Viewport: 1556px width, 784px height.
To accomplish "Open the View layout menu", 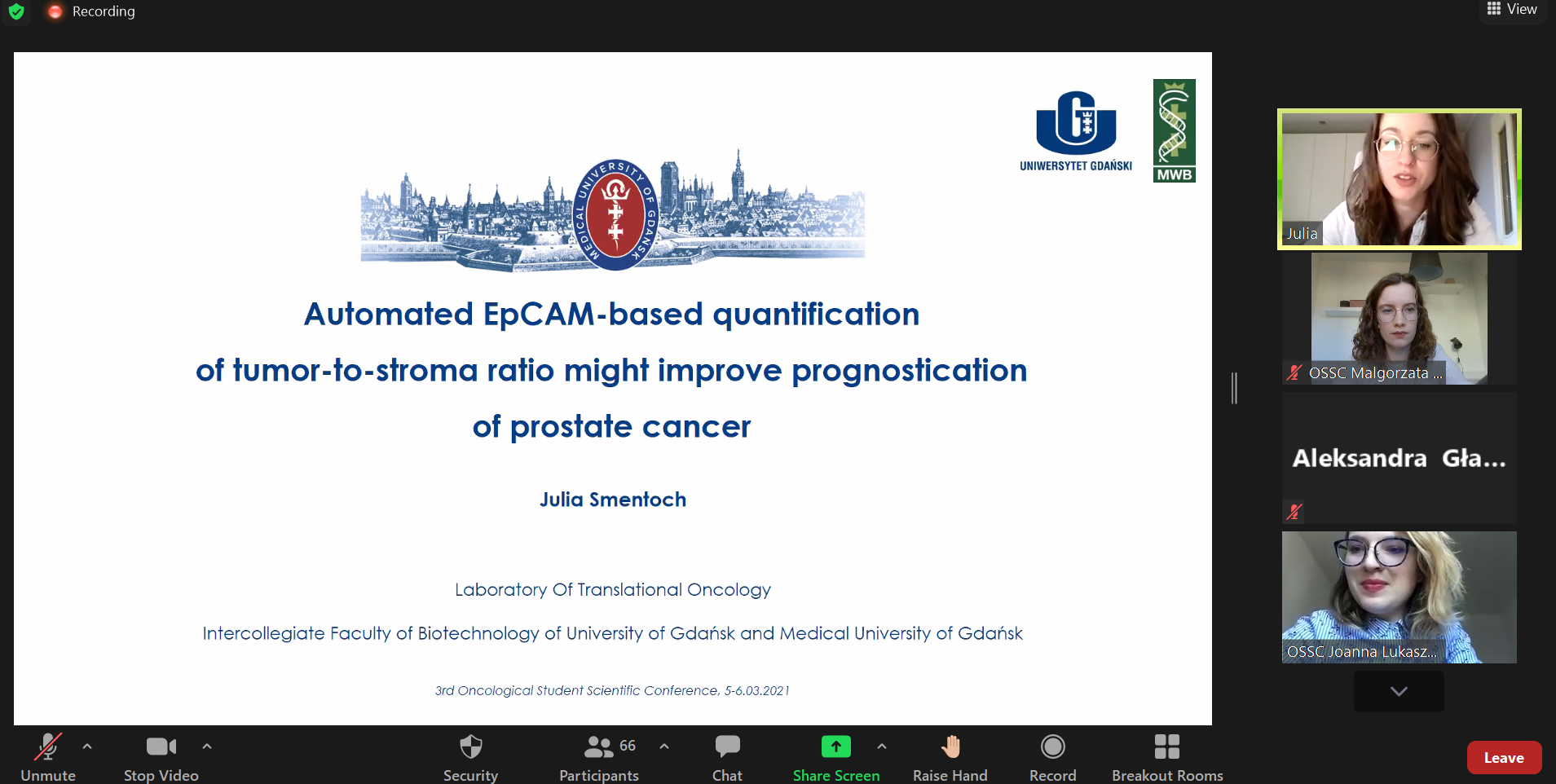I will [1512, 10].
